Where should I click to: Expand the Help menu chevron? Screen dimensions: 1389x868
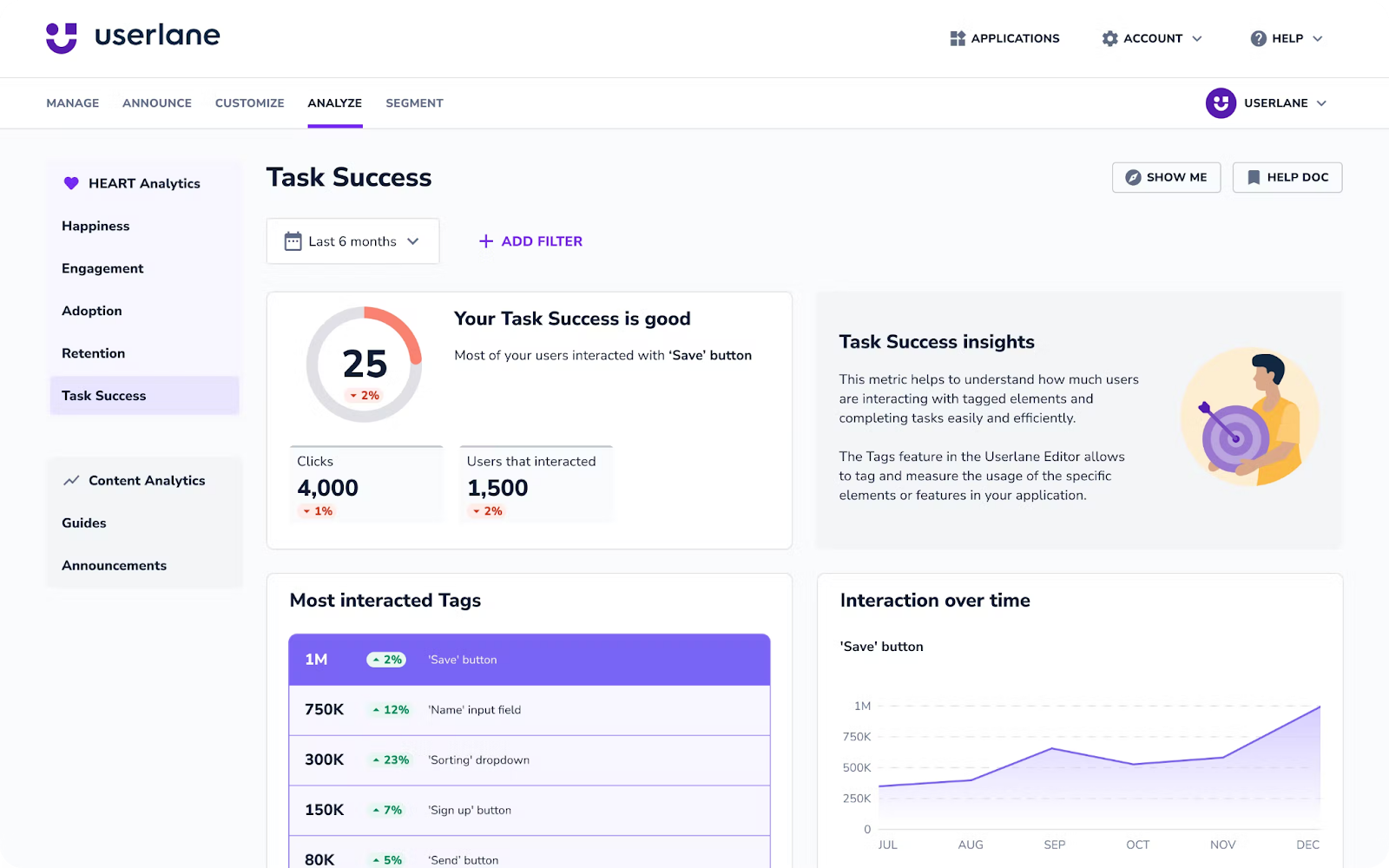(x=1317, y=38)
